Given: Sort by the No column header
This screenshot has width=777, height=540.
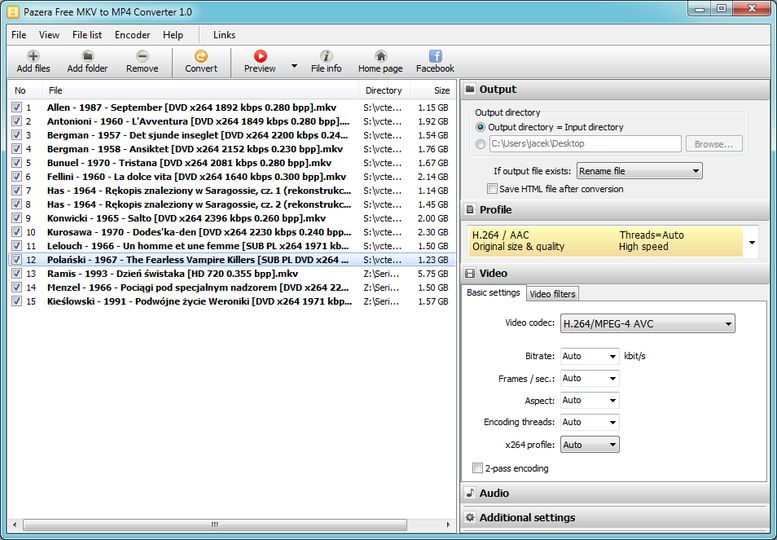Looking at the screenshot, I should pyautogui.click(x=25, y=90).
